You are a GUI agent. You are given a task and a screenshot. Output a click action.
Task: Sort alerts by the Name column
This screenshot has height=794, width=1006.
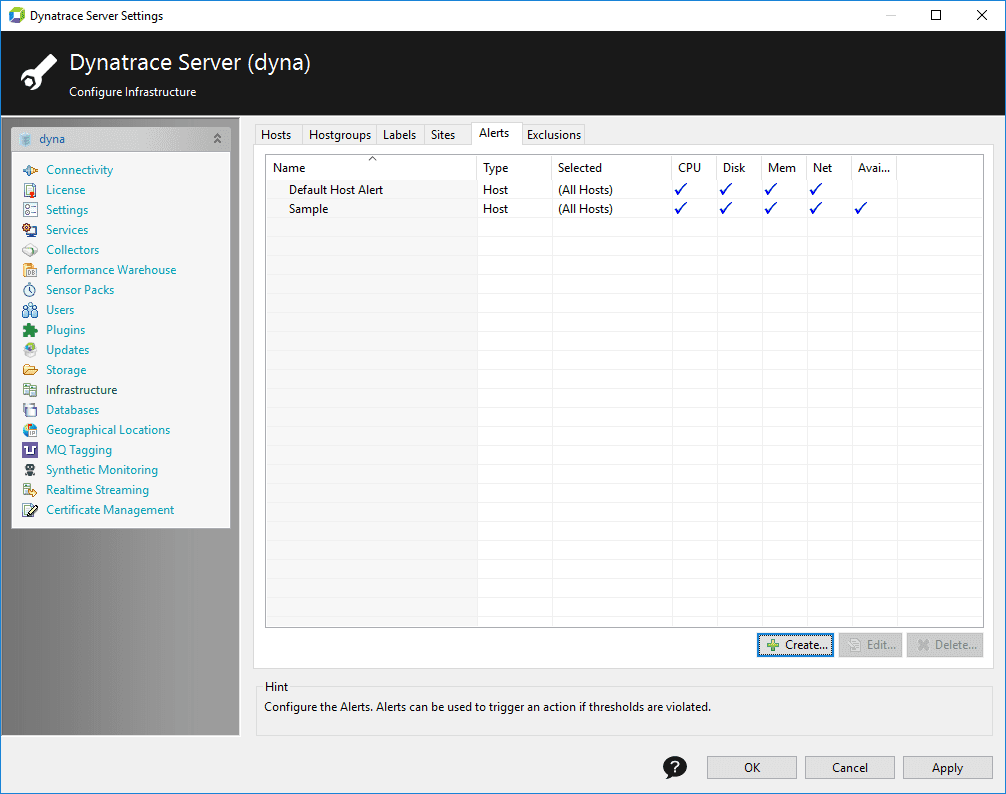point(371,167)
